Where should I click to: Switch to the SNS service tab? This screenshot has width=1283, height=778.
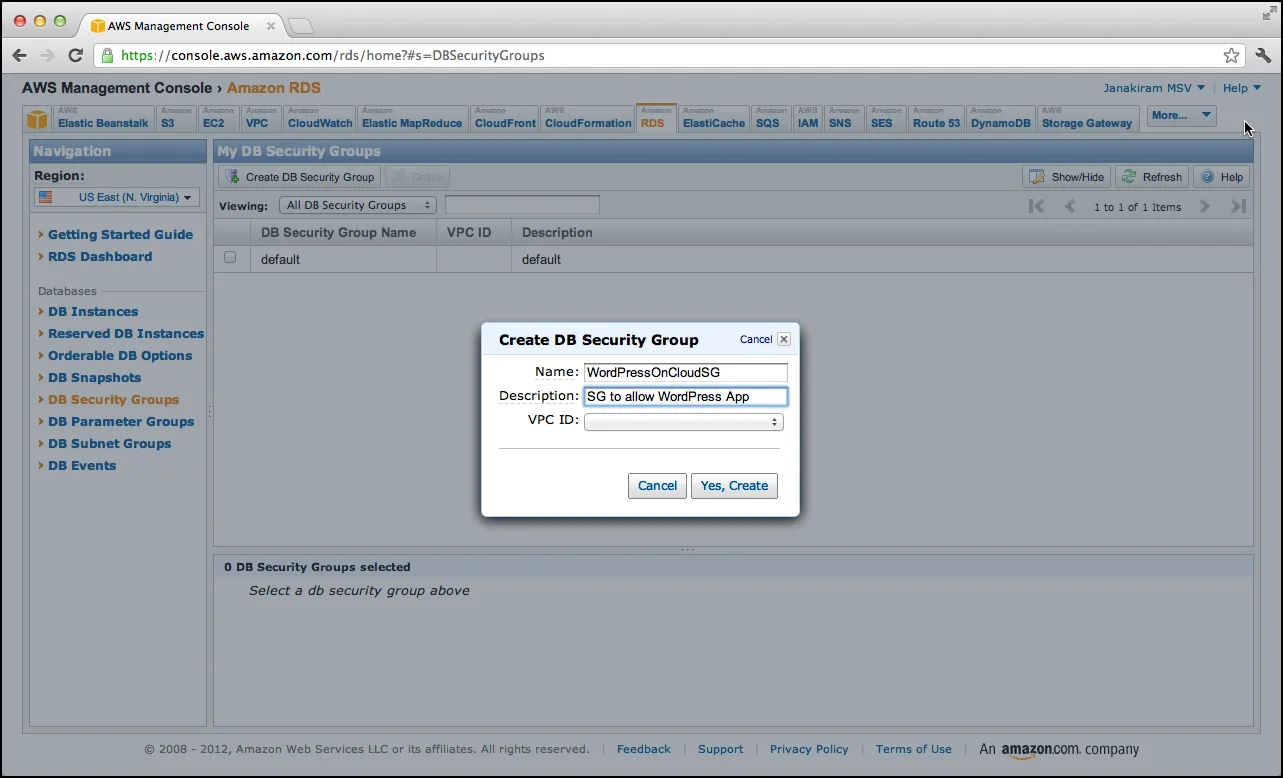tap(844, 118)
